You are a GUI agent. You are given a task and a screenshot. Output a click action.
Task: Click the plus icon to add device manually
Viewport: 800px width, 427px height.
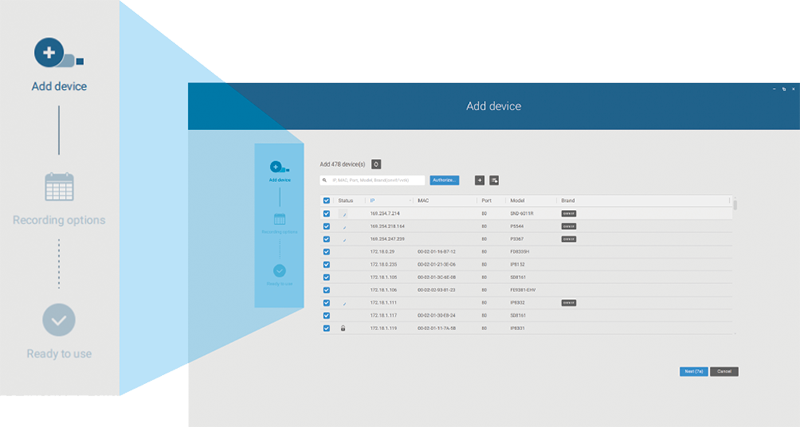click(x=480, y=180)
